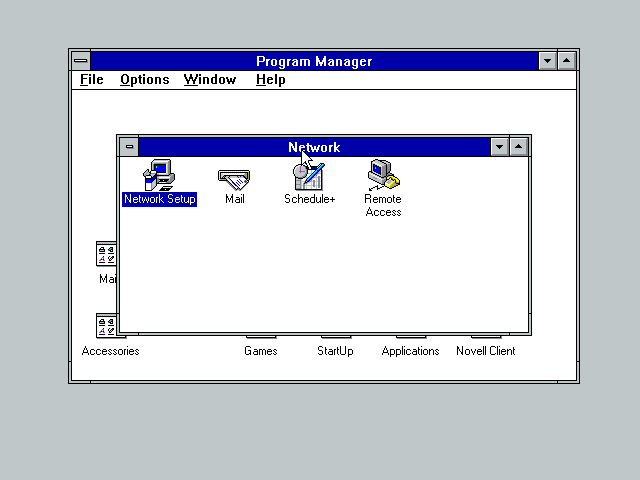Open the Options menu

[144, 80]
